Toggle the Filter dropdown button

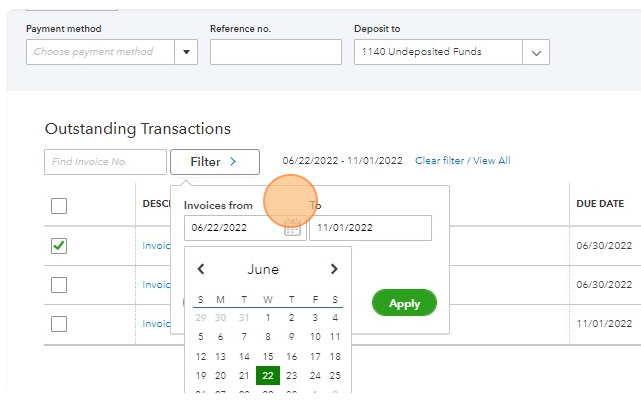(214, 162)
